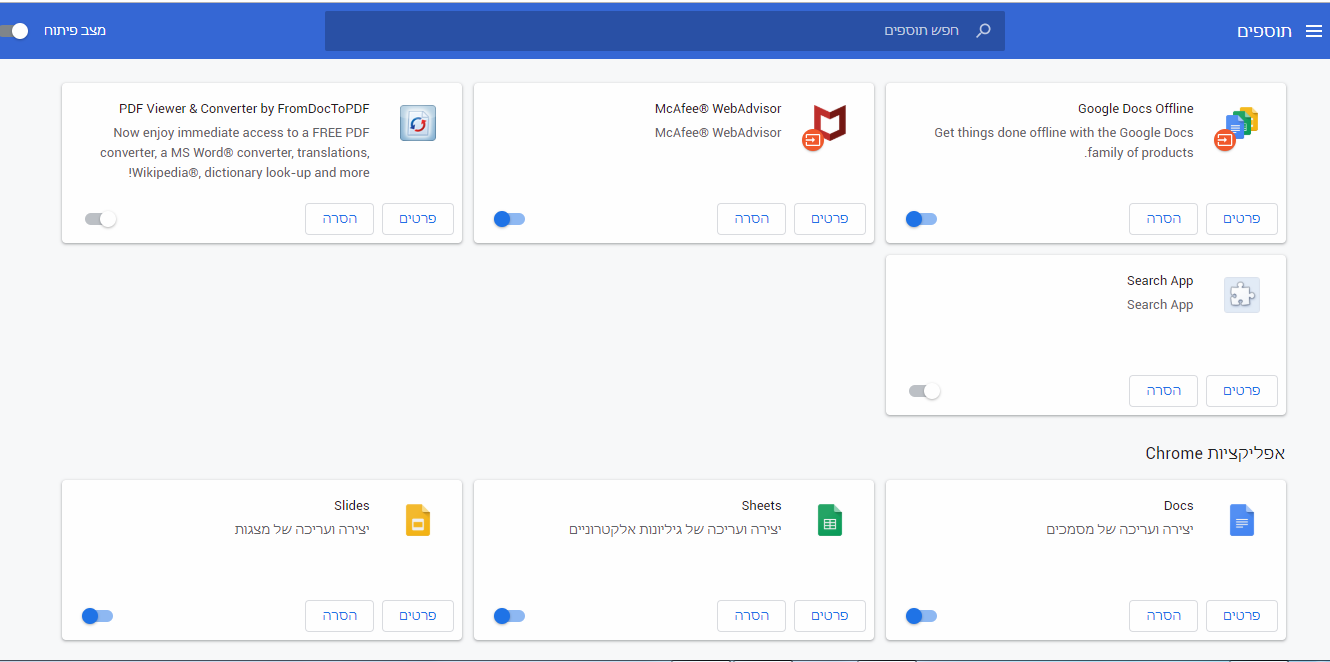Click the Slides app icon
Image resolution: width=1330 pixels, height=662 pixels.
click(418, 520)
